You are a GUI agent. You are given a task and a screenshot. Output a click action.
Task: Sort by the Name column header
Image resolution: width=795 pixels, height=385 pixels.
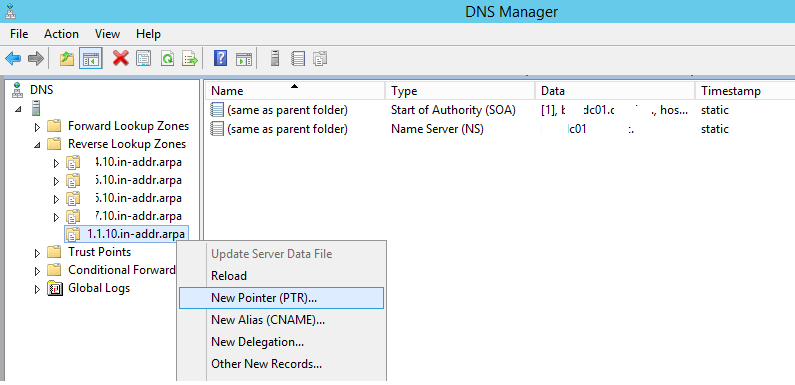click(295, 91)
